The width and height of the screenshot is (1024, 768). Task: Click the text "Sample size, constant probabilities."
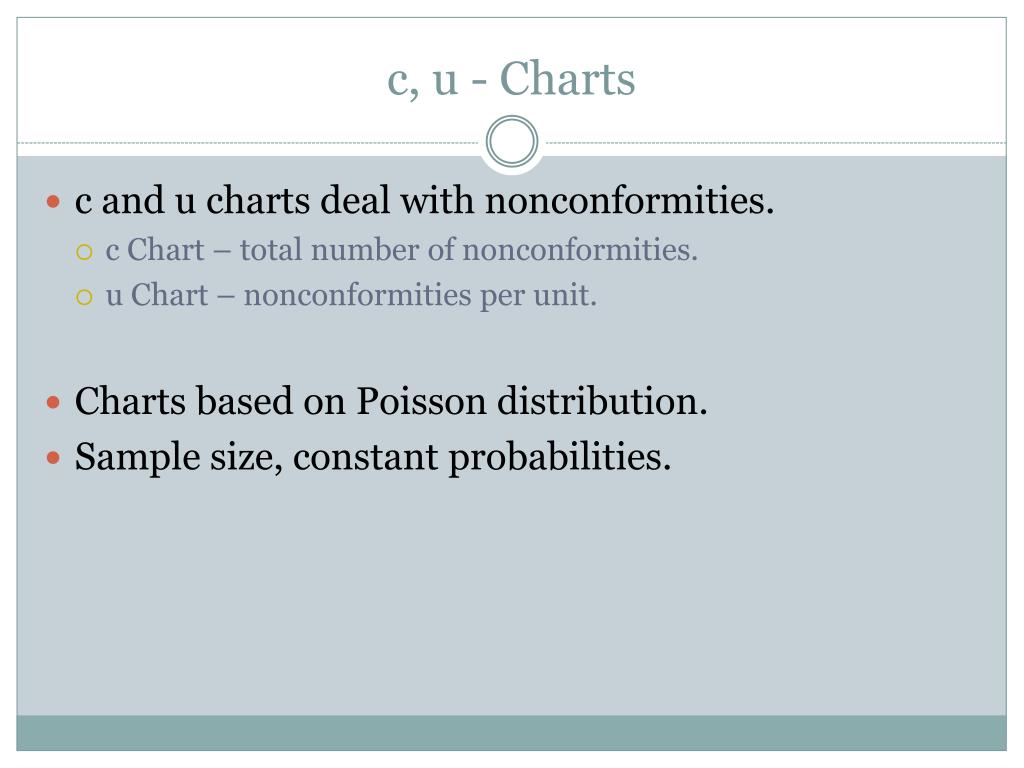pyautogui.click(x=373, y=457)
